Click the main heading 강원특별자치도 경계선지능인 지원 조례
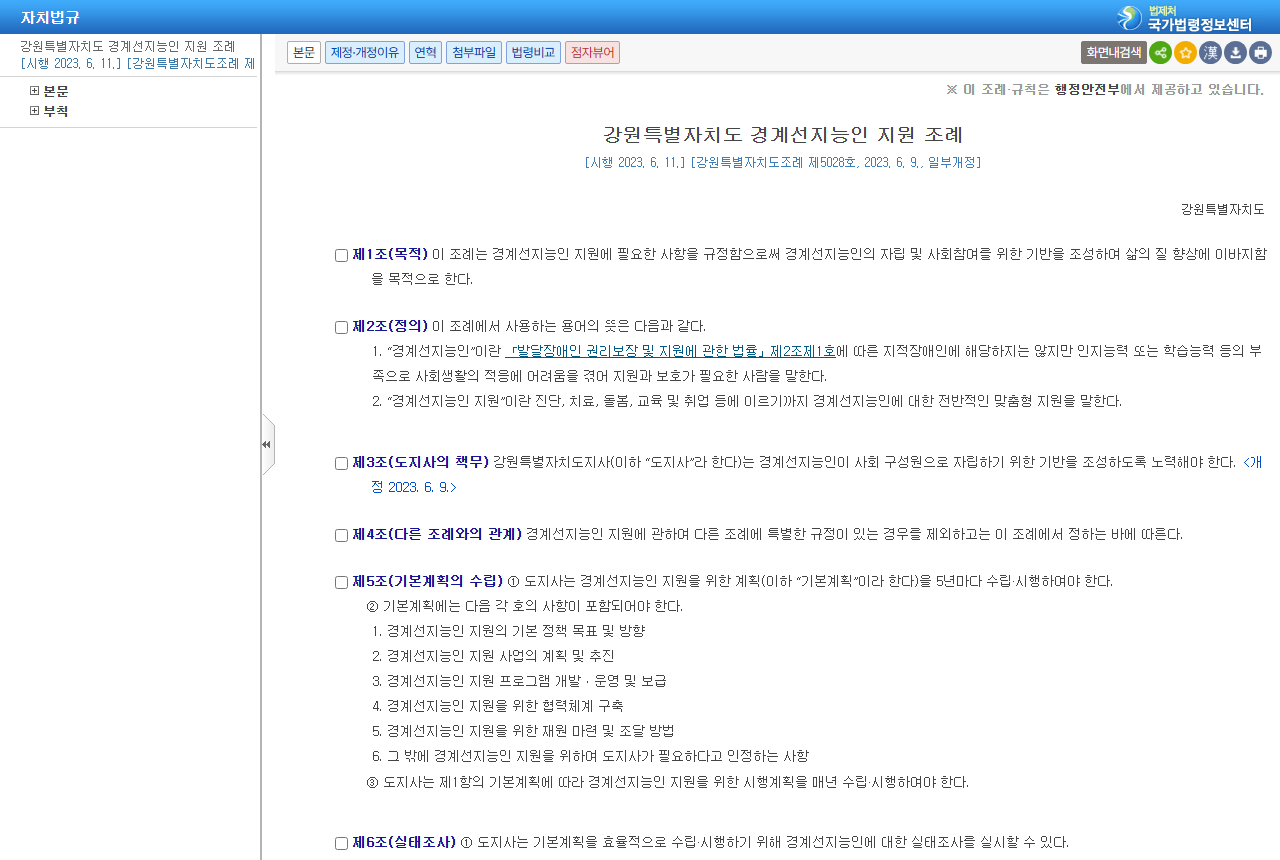1280x860 pixels. pyautogui.click(x=783, y=134)
